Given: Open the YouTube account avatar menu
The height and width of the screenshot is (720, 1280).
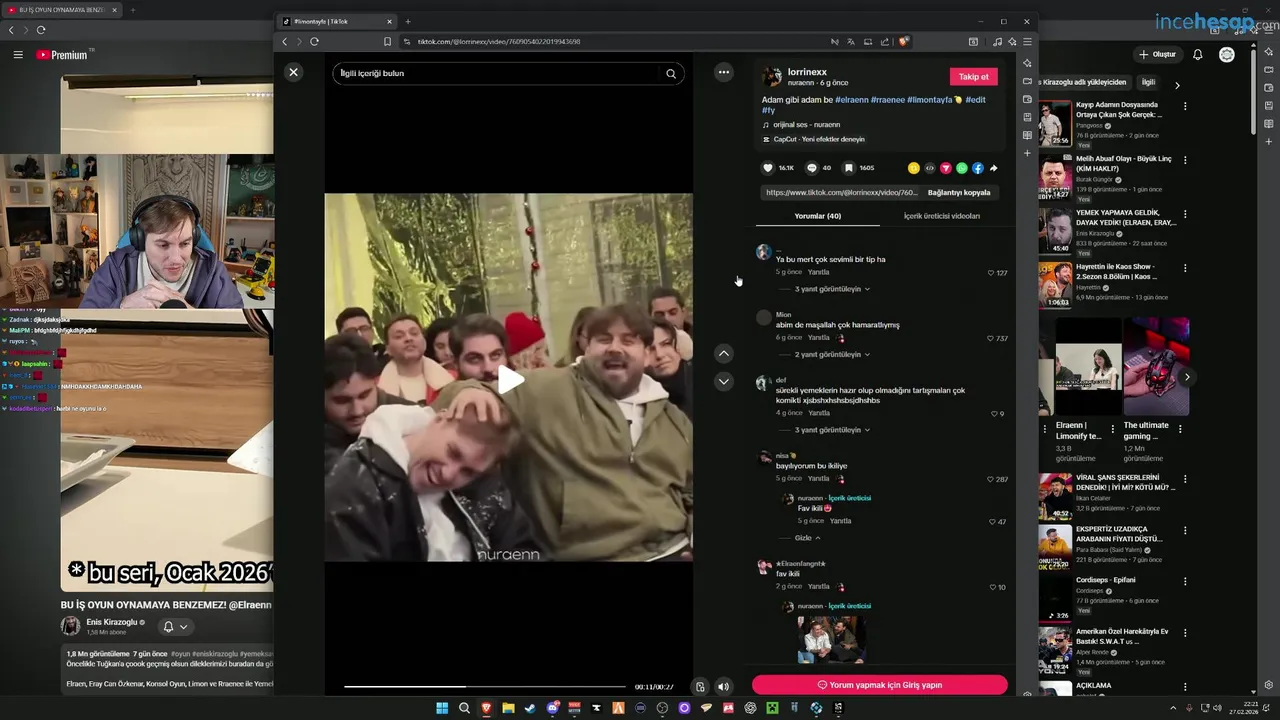Looking at the screenshot, I should pyautogui.click(x=1227, y=54).
